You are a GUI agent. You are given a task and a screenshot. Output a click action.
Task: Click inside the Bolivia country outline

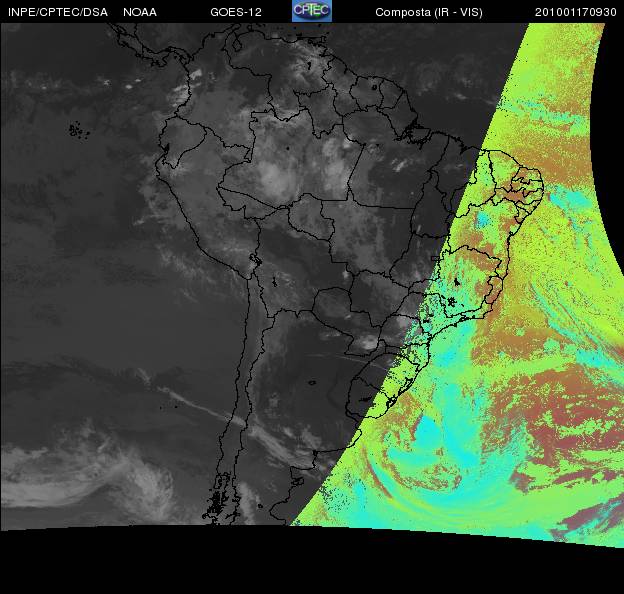290,250
